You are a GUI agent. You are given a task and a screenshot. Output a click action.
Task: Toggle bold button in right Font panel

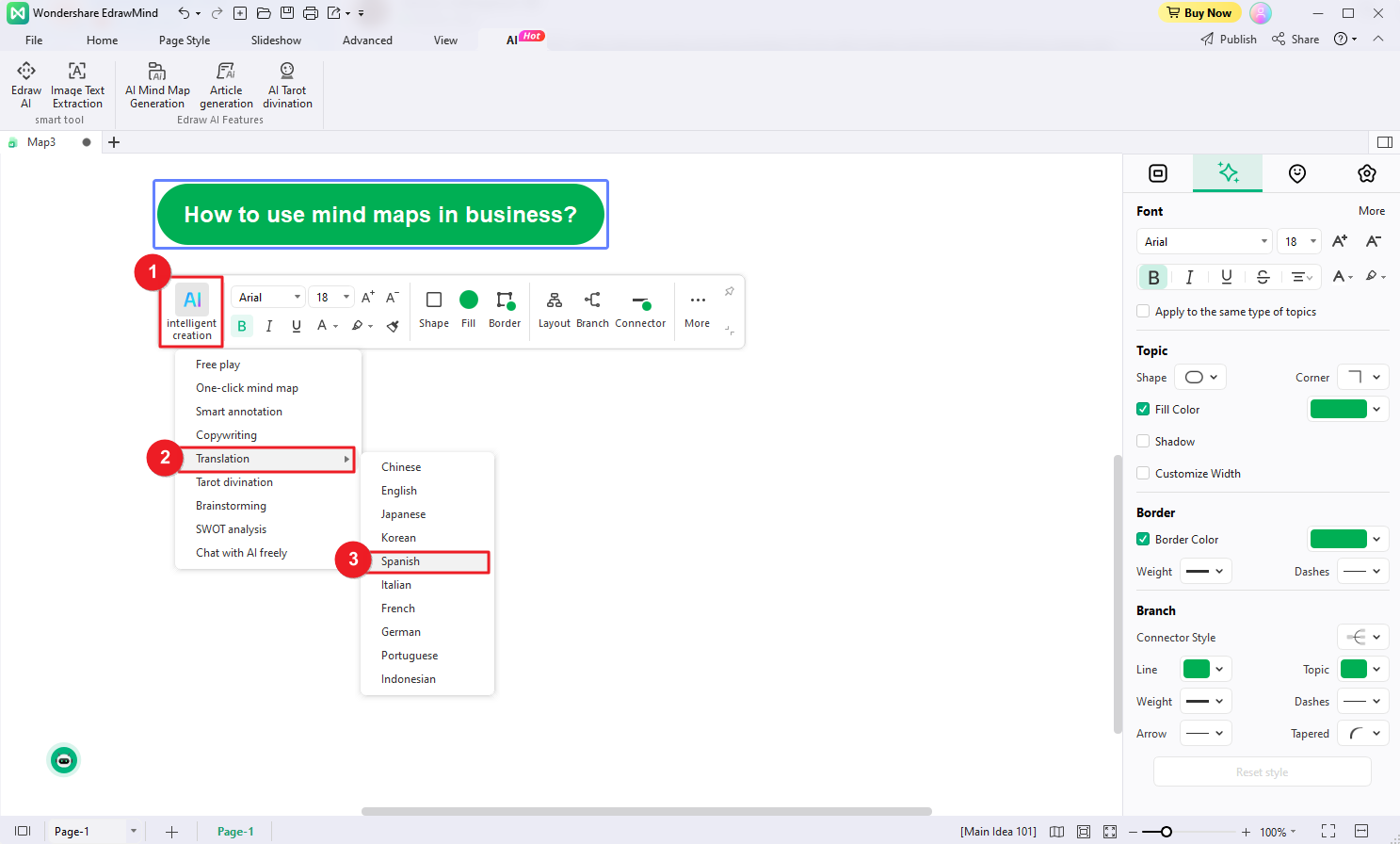click(x=1153, y=277)
